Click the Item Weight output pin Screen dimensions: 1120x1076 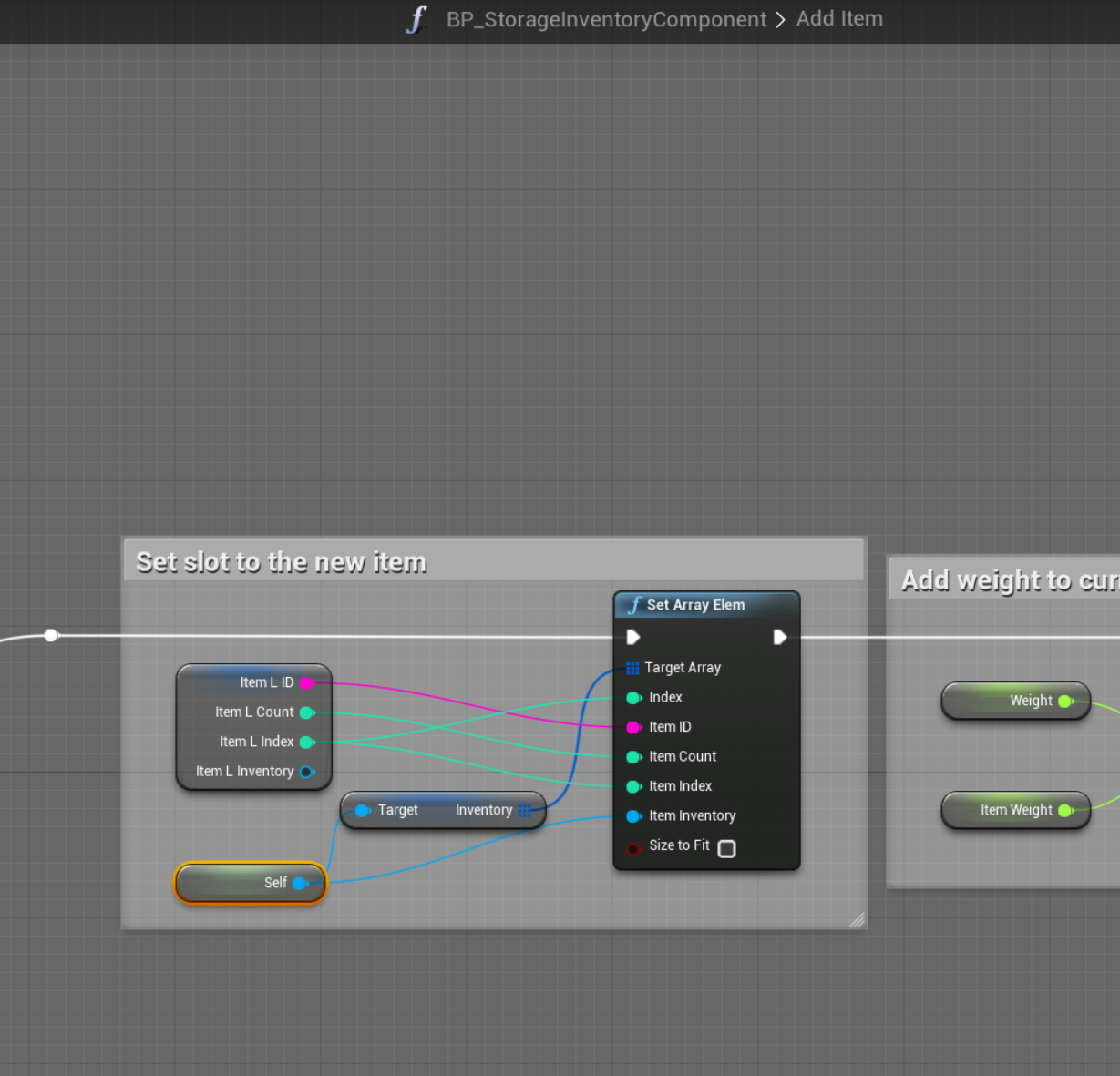coord(1064,810)
